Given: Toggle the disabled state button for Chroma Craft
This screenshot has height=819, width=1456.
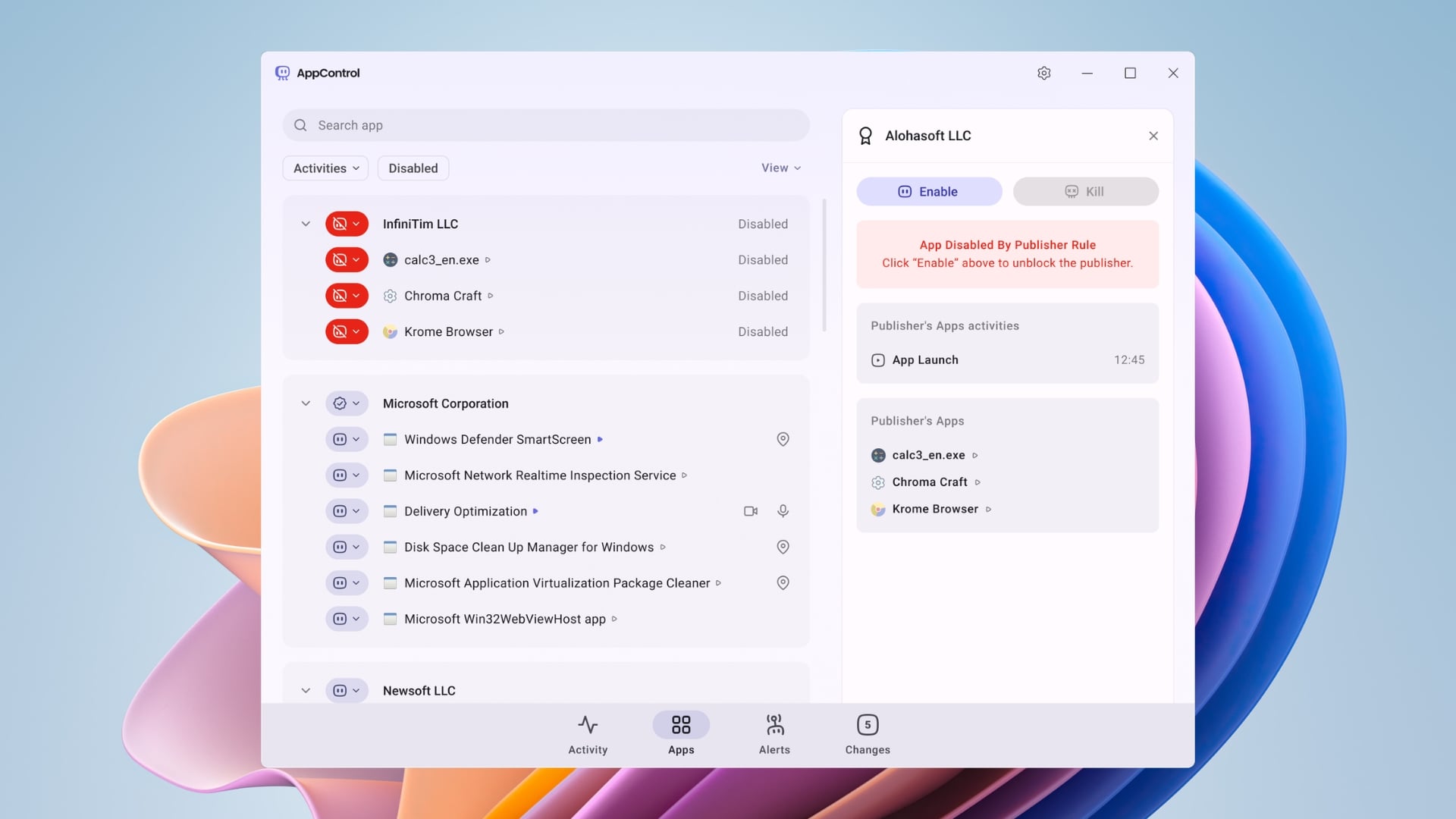Looking at the screenshot, I should pyautogui.click(x=347, y=296).
